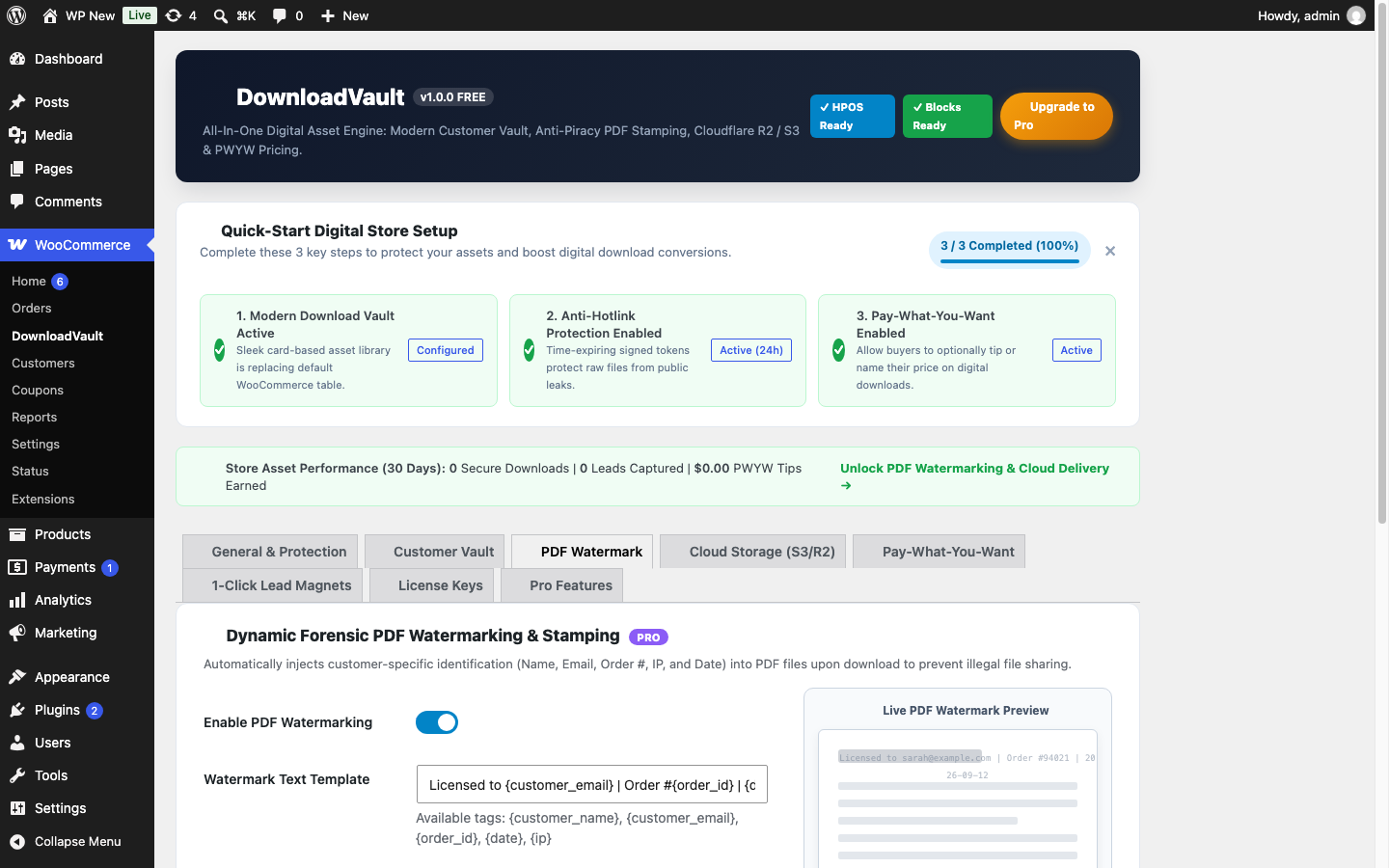
Task: Click the green check of Pay-What-You-Want step
Action: [x=839, y=350]
